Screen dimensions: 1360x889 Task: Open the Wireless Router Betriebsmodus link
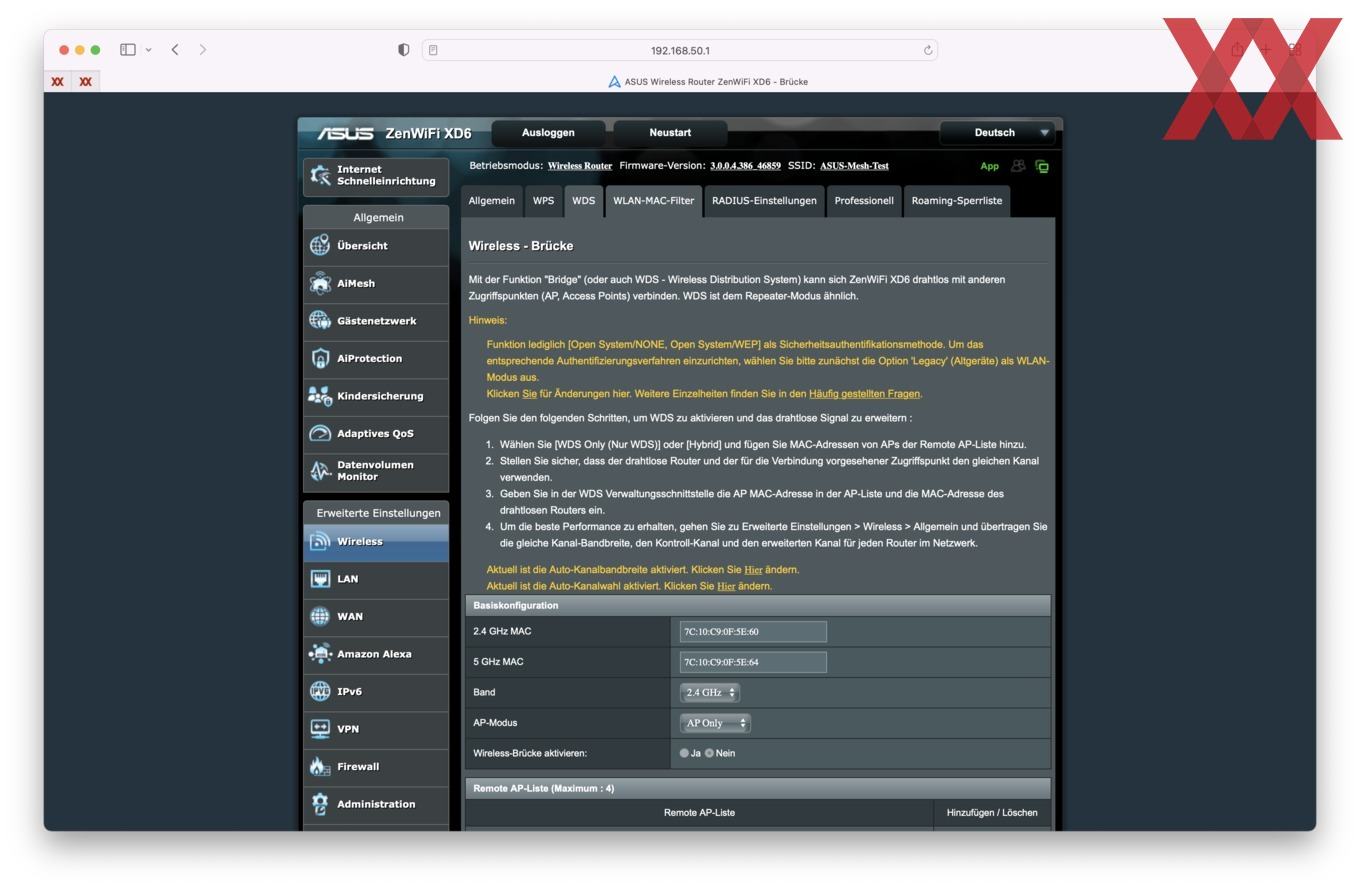(x=580, y=166)
